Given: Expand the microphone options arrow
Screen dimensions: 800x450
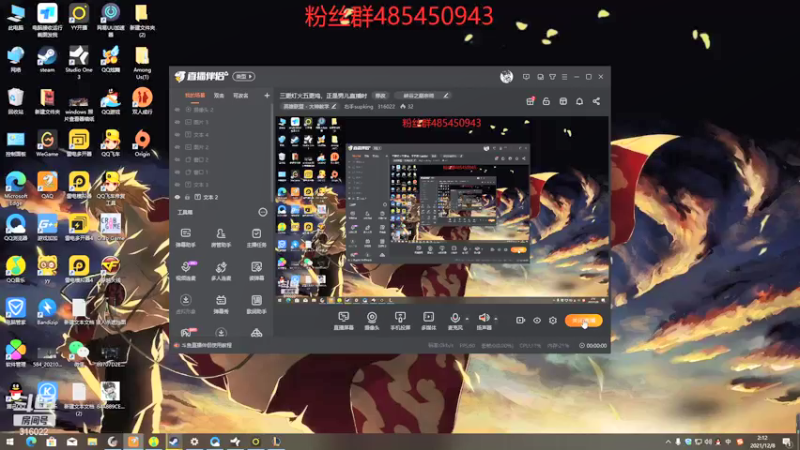Looking at the screenshot, I should [x=467, y=319].
